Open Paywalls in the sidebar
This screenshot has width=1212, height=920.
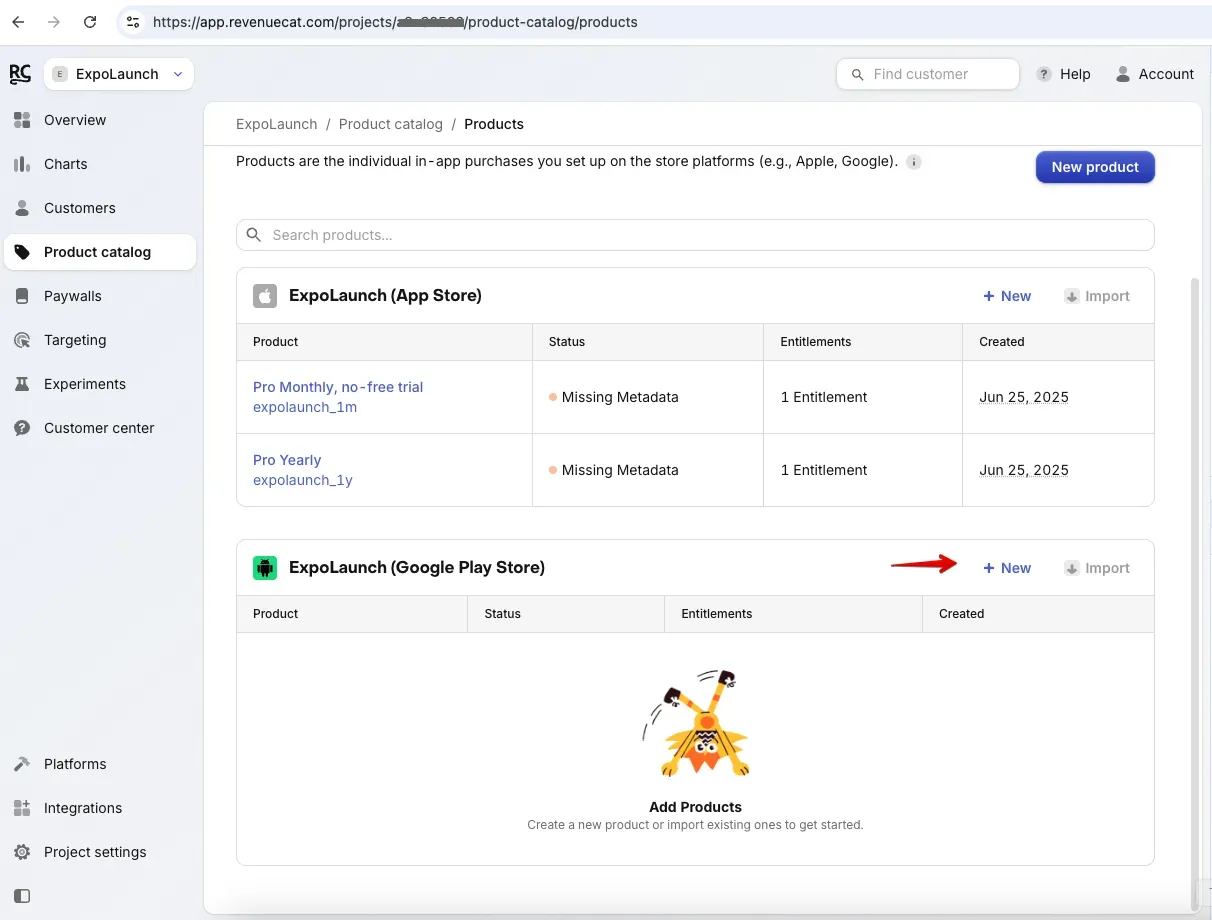(x=100, y=296)
